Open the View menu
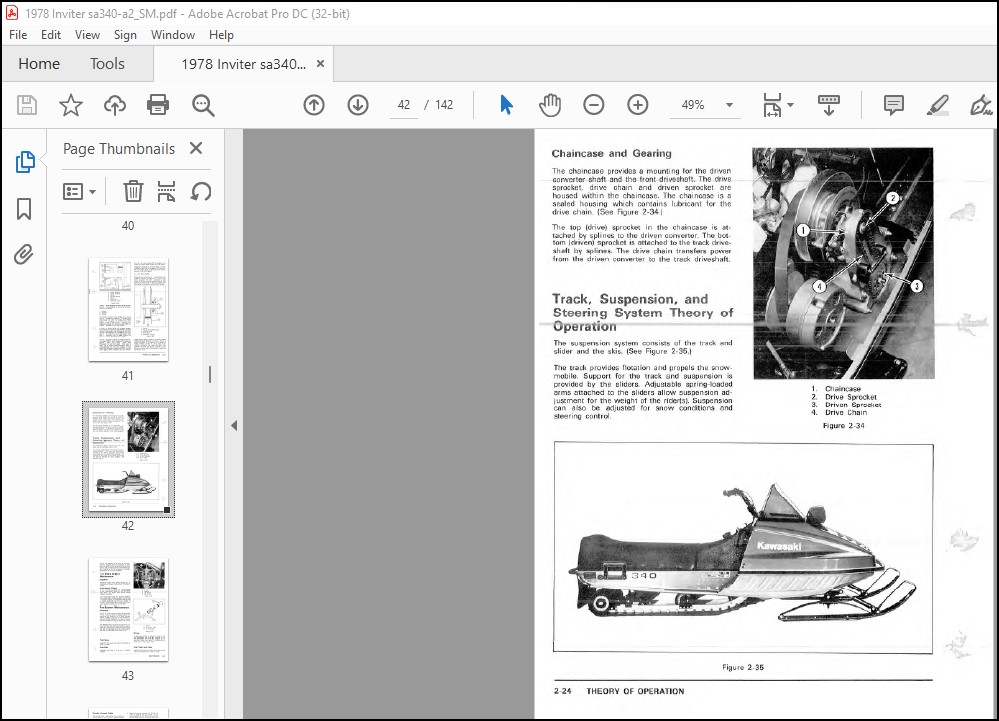The width and height of the screenshot is (999, 721). (87, 35)
